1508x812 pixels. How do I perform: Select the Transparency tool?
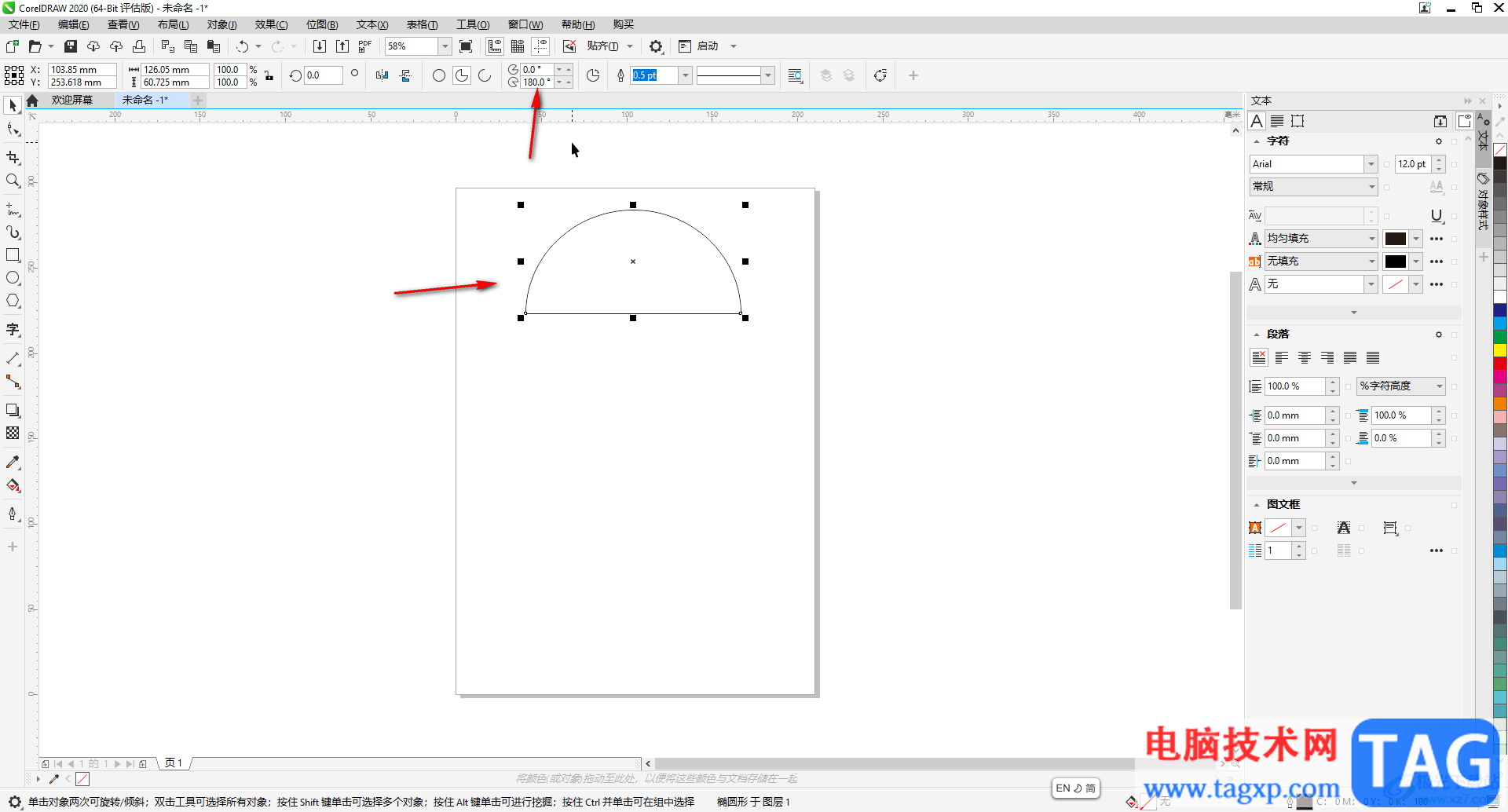coord(13,433)
